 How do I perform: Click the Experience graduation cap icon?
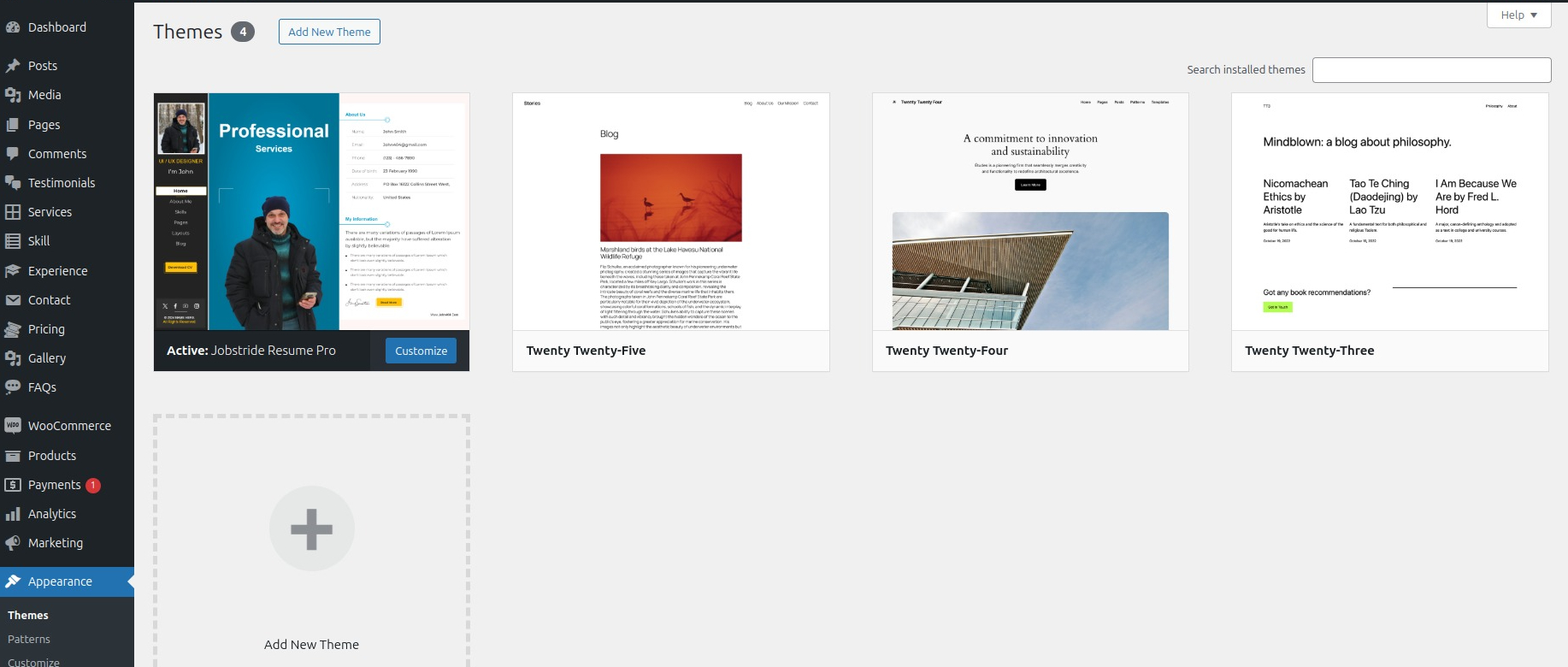(13, 271)
